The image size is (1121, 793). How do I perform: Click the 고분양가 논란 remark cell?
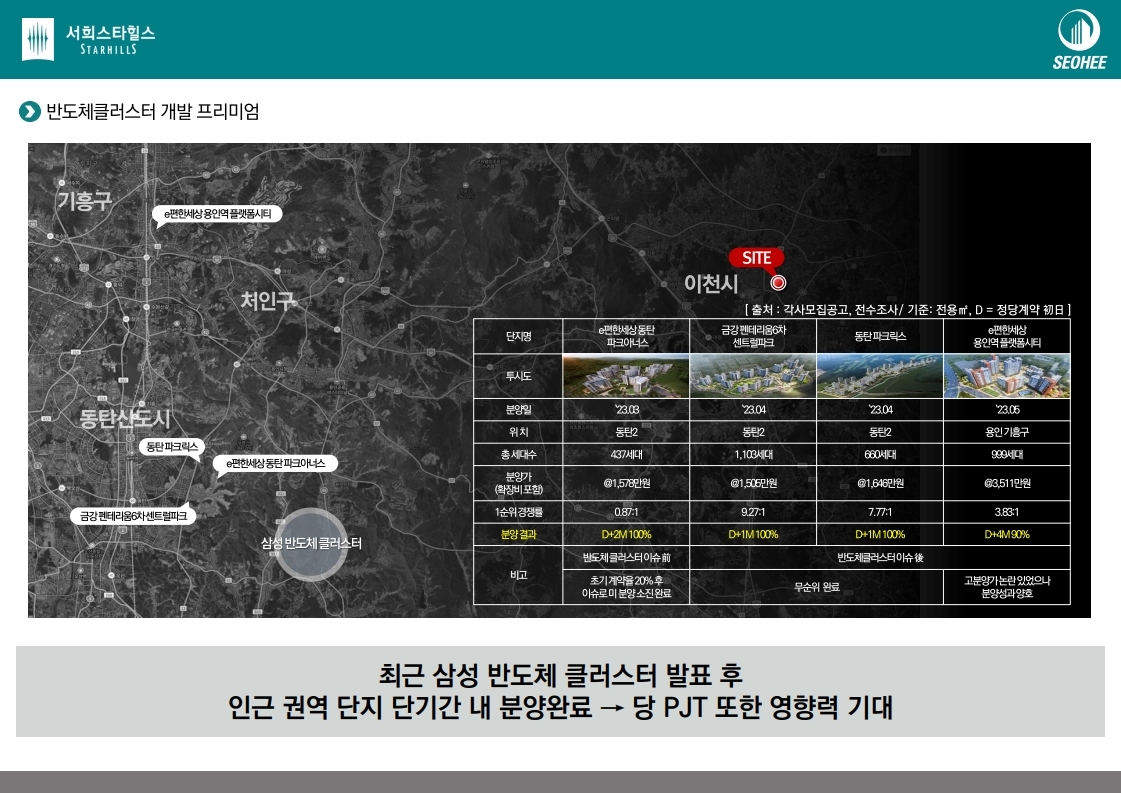tap(1007, 587)
